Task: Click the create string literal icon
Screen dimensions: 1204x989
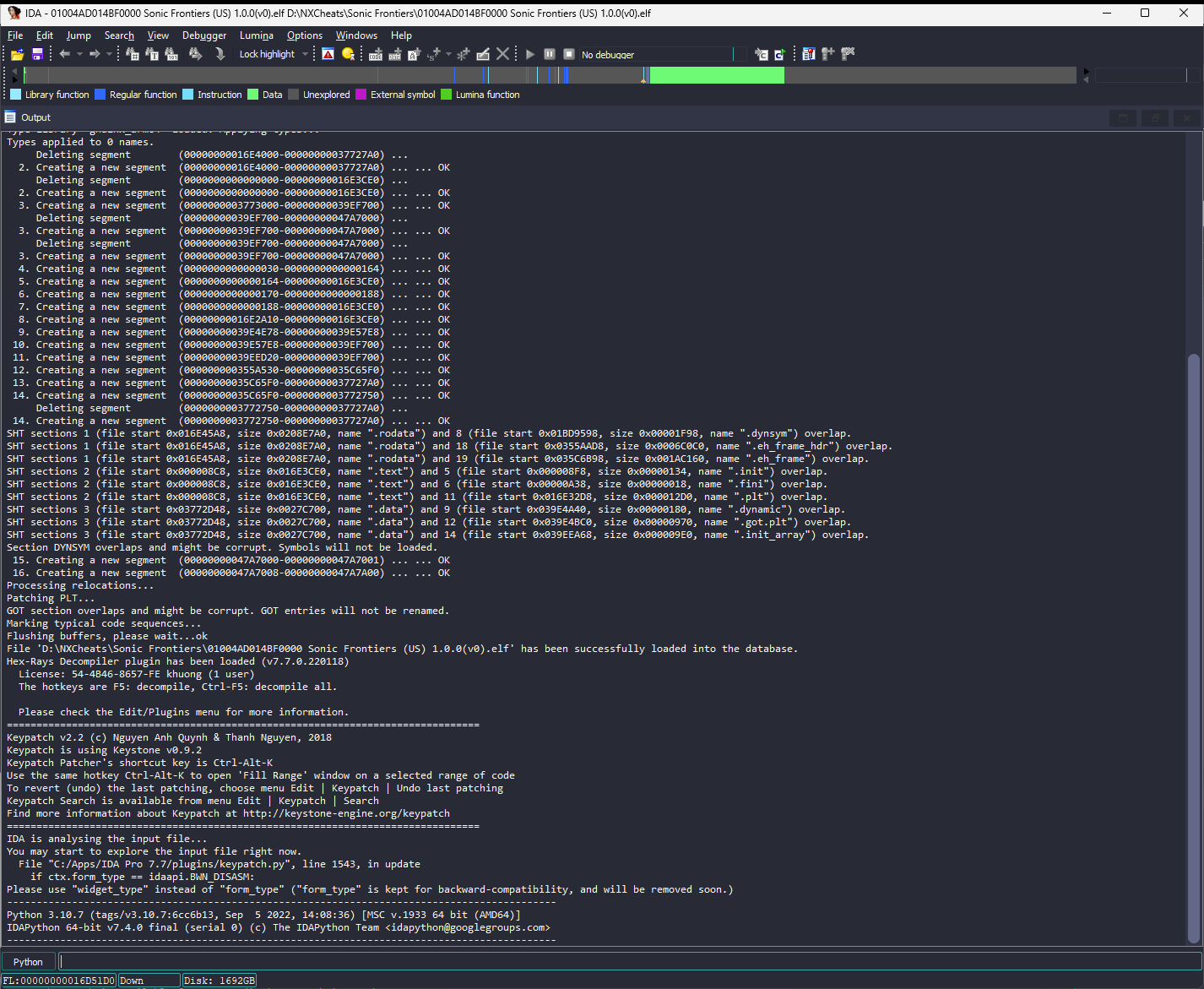Action: pyautogui.click(x=414, y=54)
